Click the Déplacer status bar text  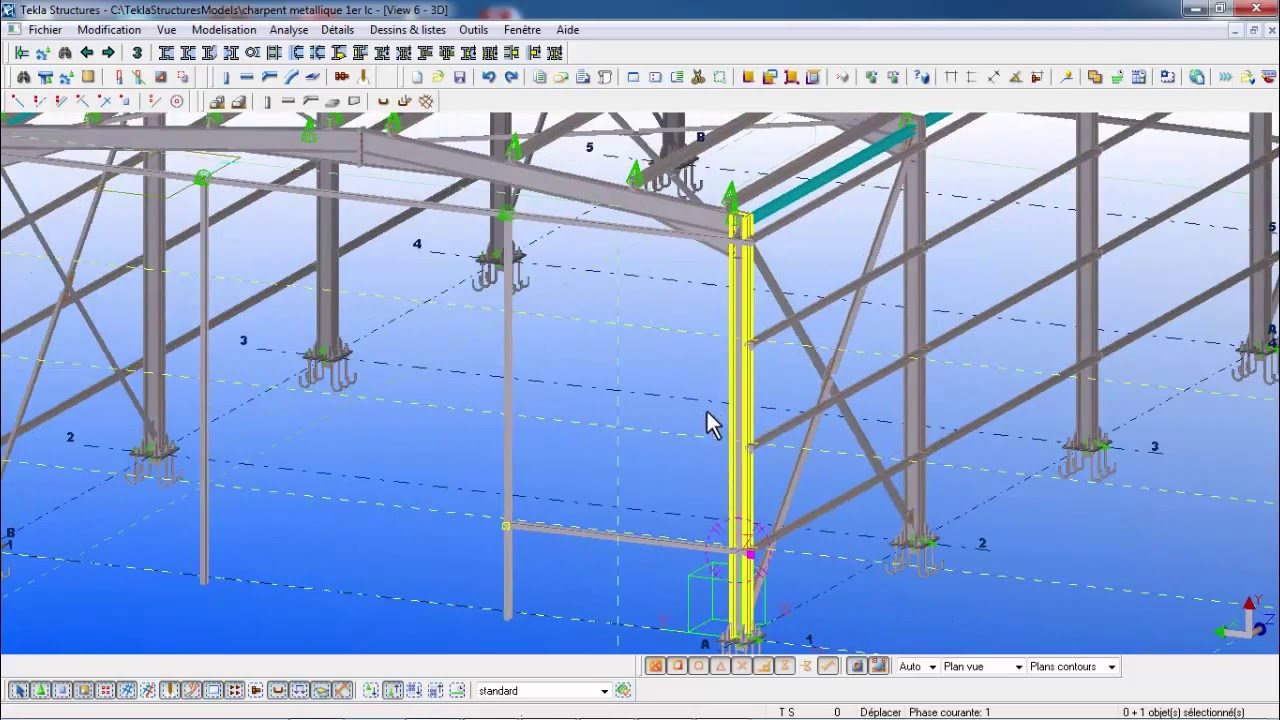pos(880,712)
